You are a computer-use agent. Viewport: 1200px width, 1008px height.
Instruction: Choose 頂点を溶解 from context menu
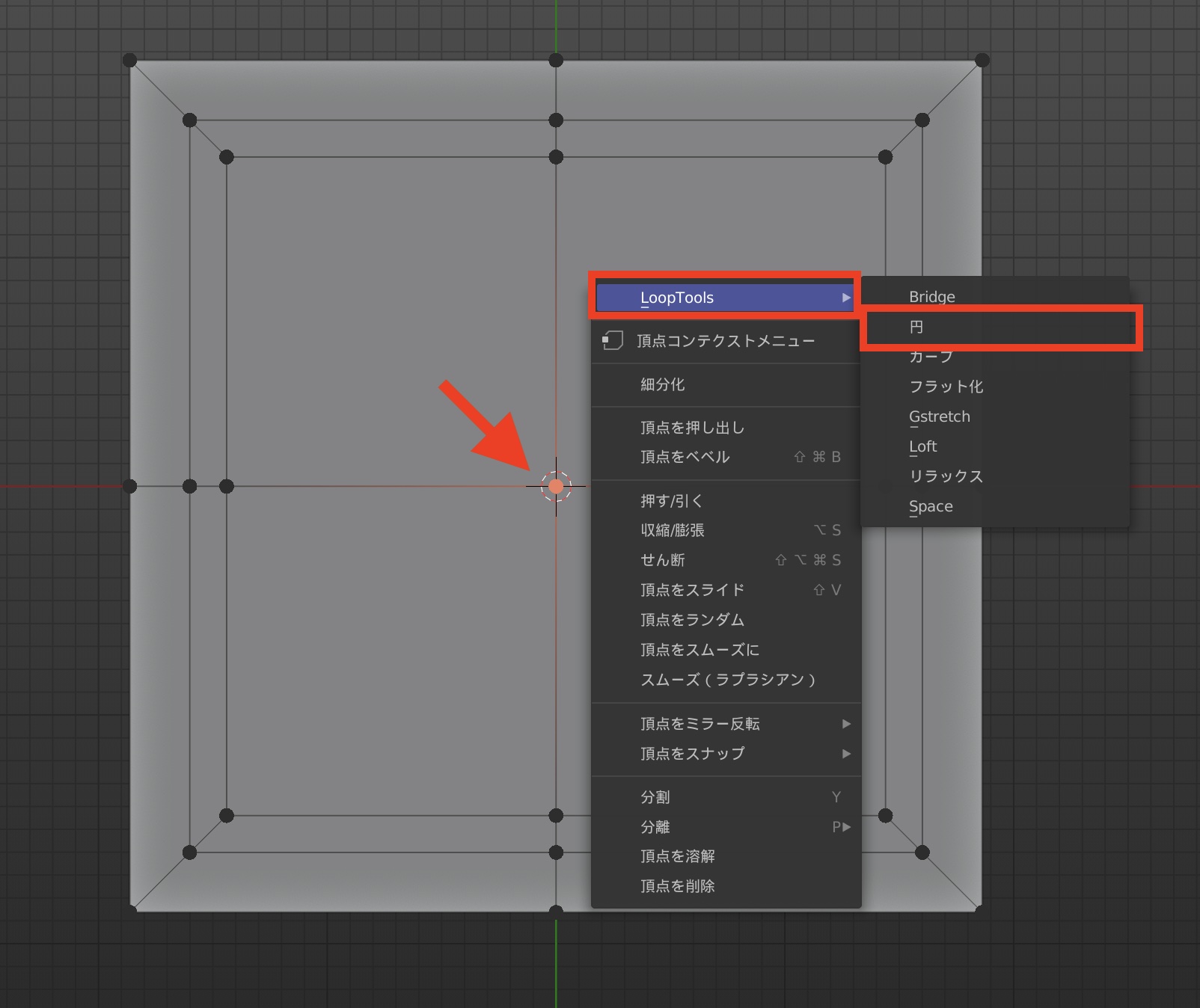pos(677,856)
